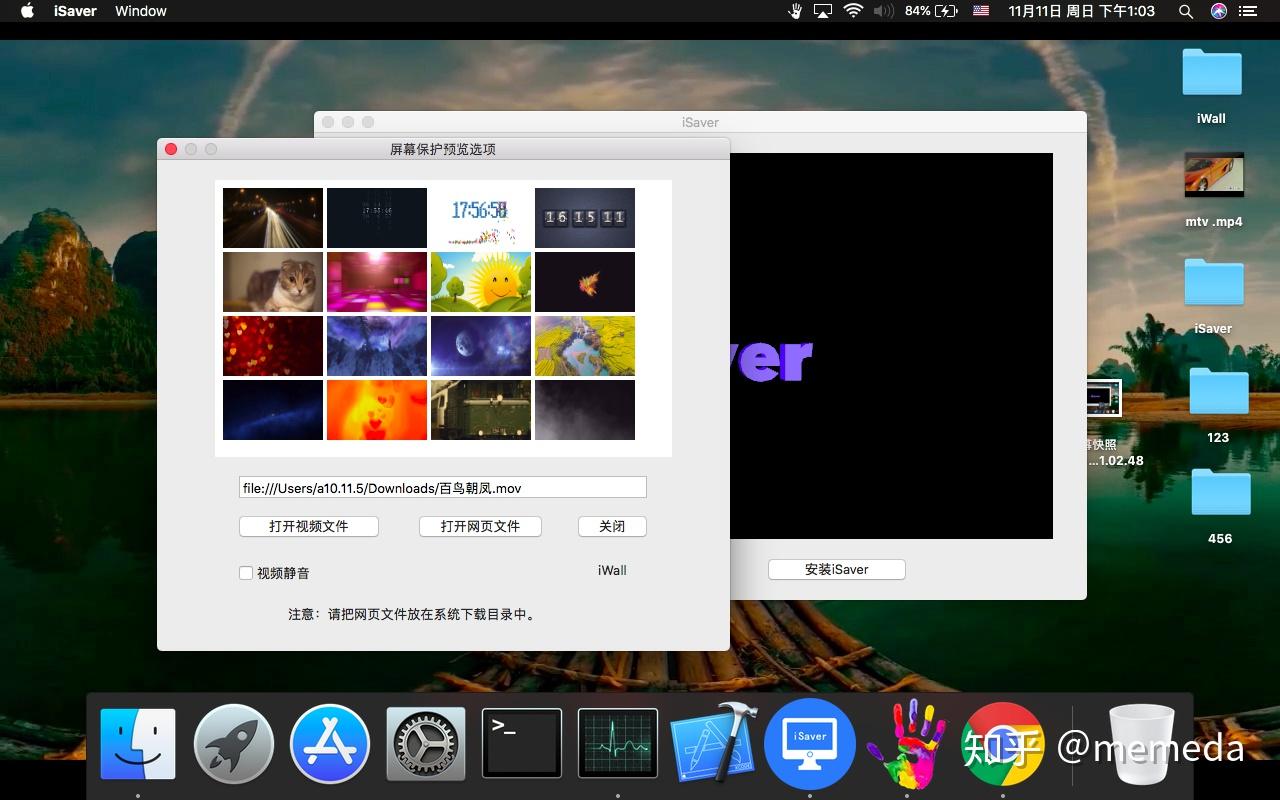
Task: Click Spotlight search in the menu bar
Action: point(1185,11)
